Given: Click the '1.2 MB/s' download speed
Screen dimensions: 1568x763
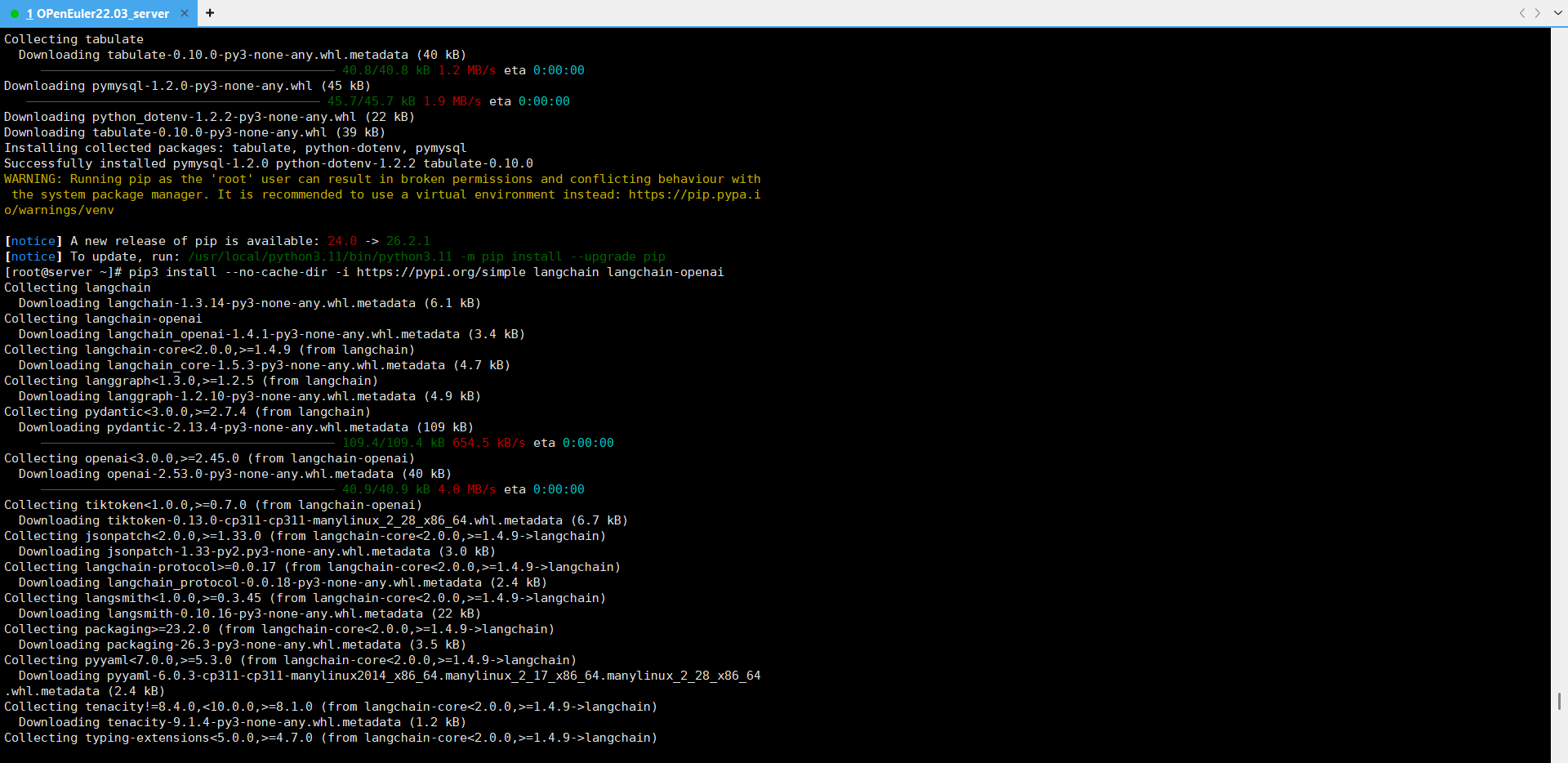Looking at the screenshot, I should pyautogui.click(x=467, y=70).
